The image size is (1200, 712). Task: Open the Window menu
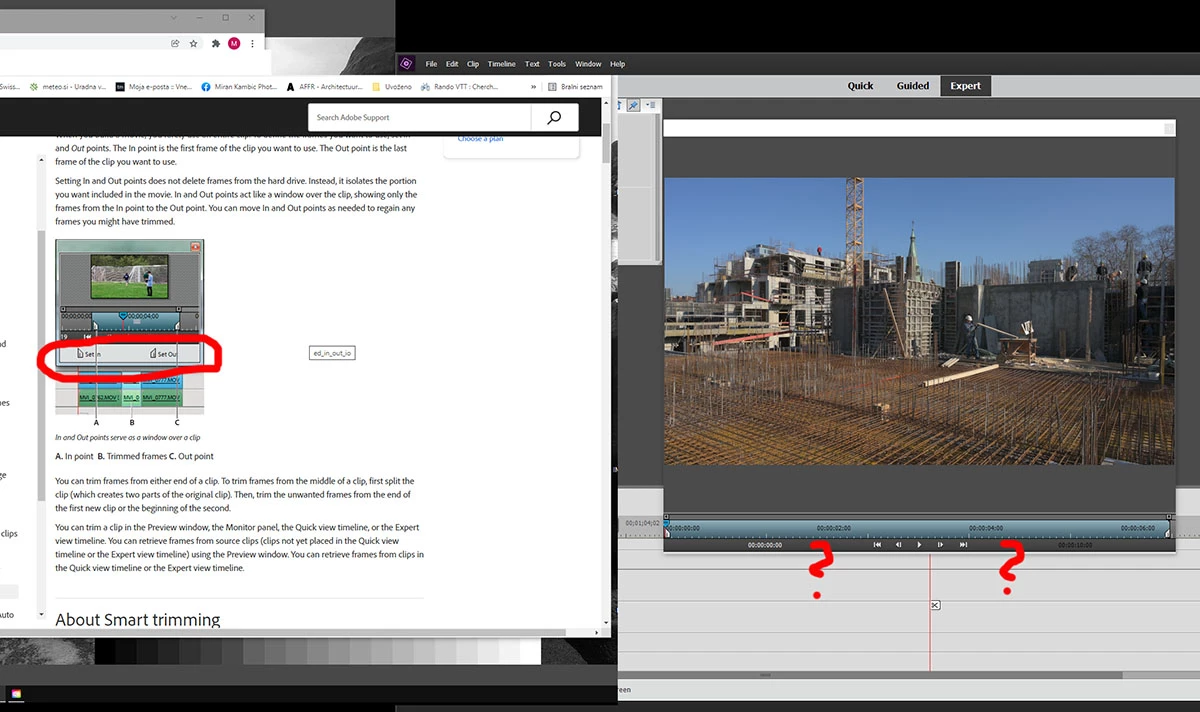(588, 64)
